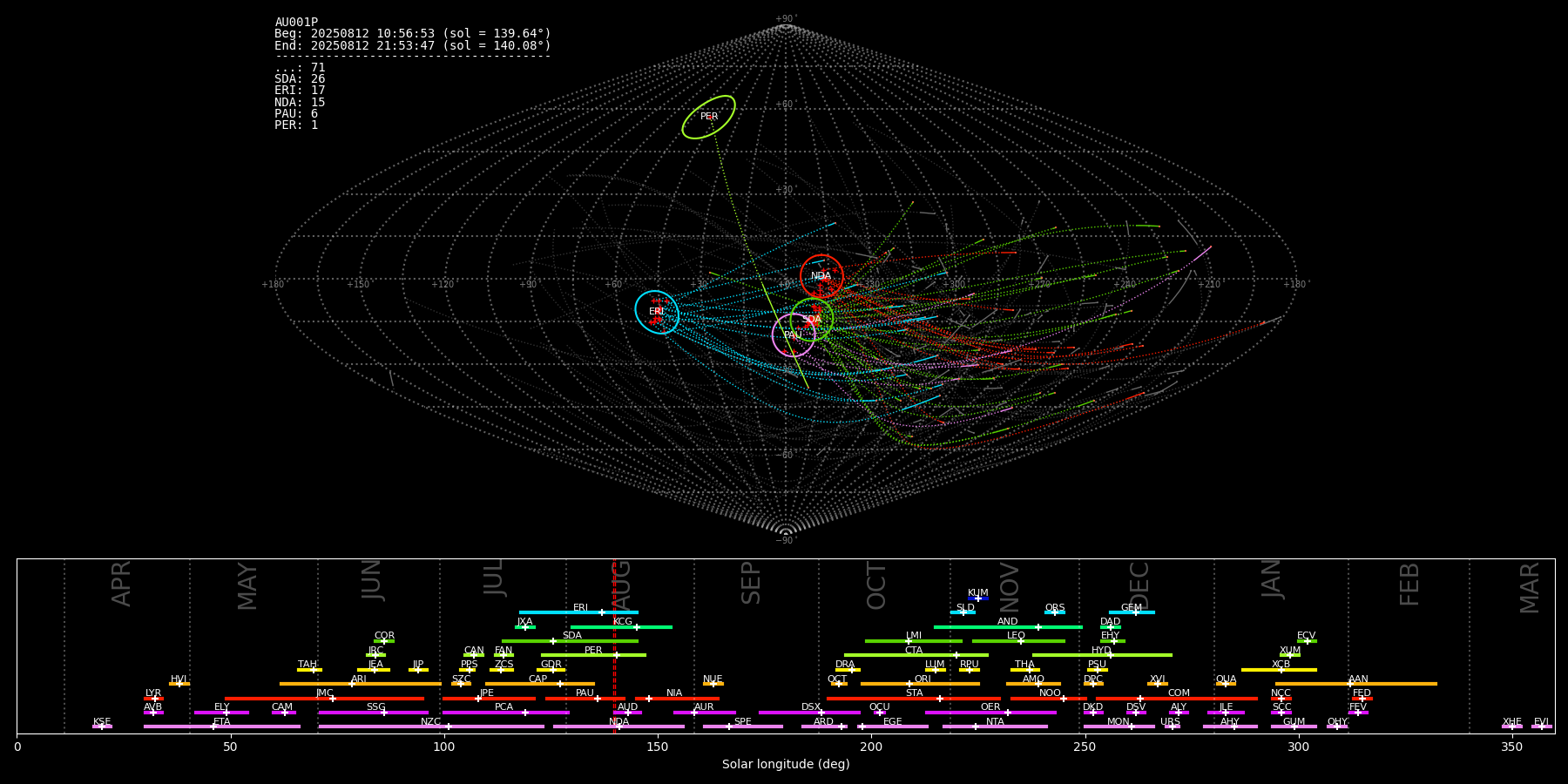The width and height of the screenshot is (1568, 784).
Task: Click the TAH shower label in timeline
Action: click(308, 665)
